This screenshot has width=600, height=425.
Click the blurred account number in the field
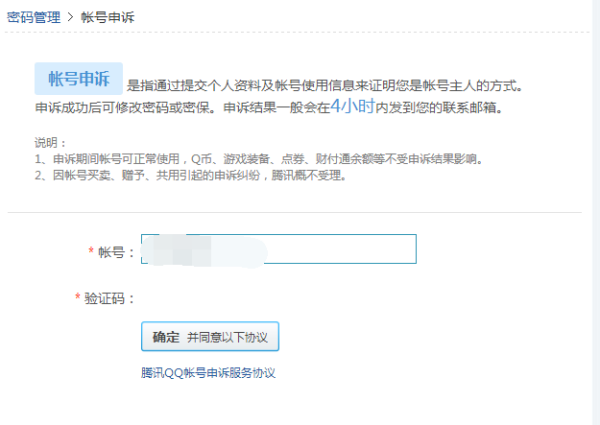point(200,250)
